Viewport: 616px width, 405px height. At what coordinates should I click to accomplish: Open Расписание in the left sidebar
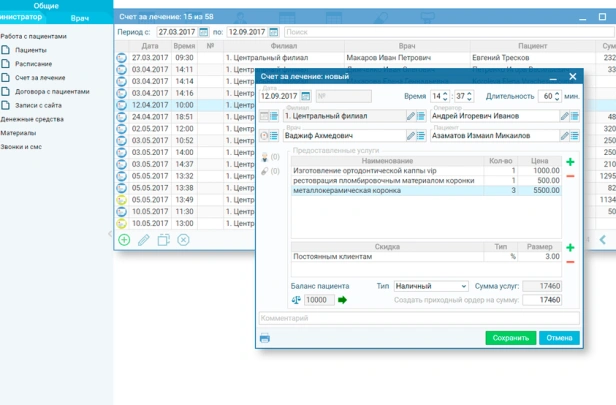[34, 63]
